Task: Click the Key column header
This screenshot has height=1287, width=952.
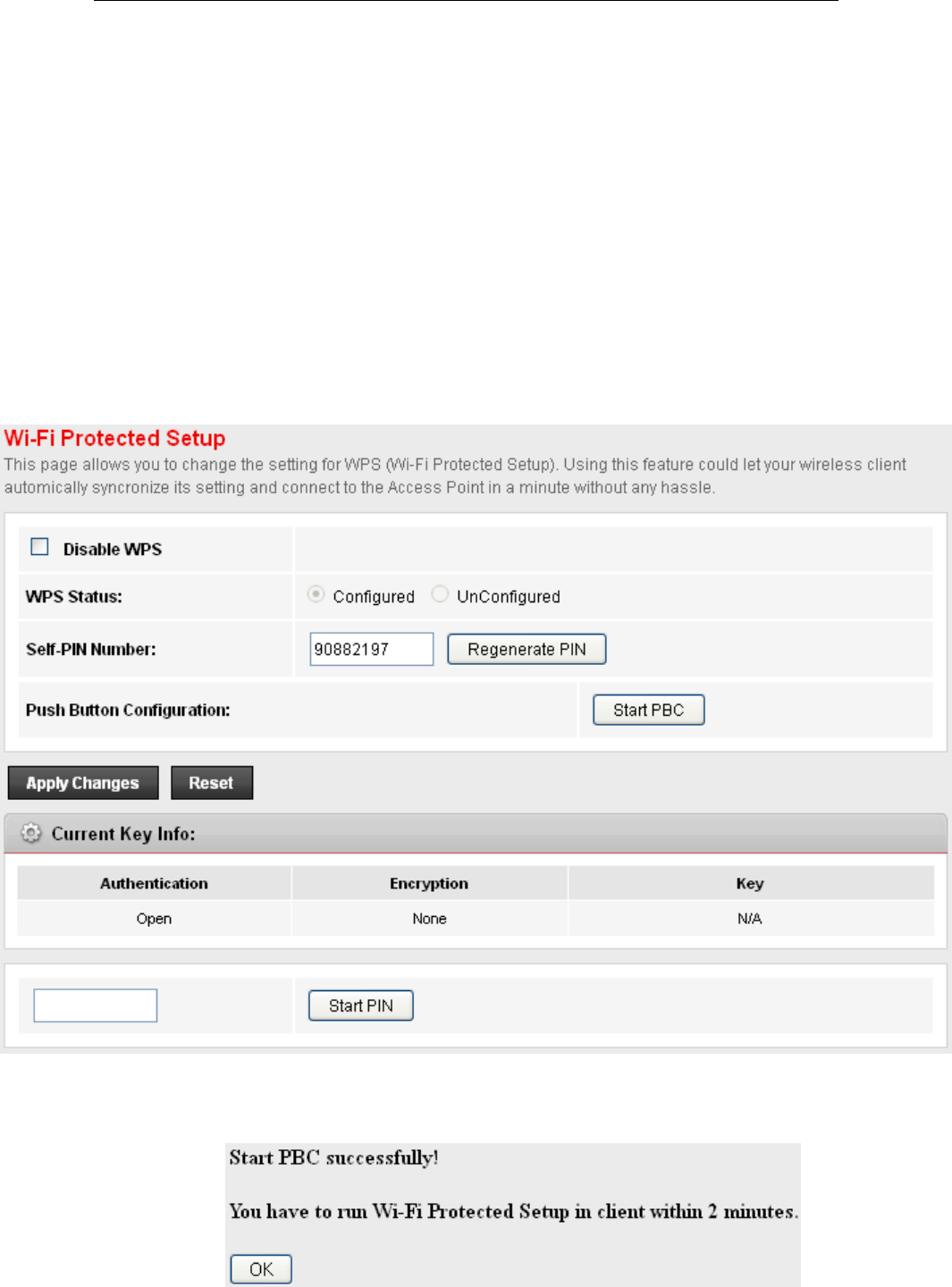Action: pos(750,883)
